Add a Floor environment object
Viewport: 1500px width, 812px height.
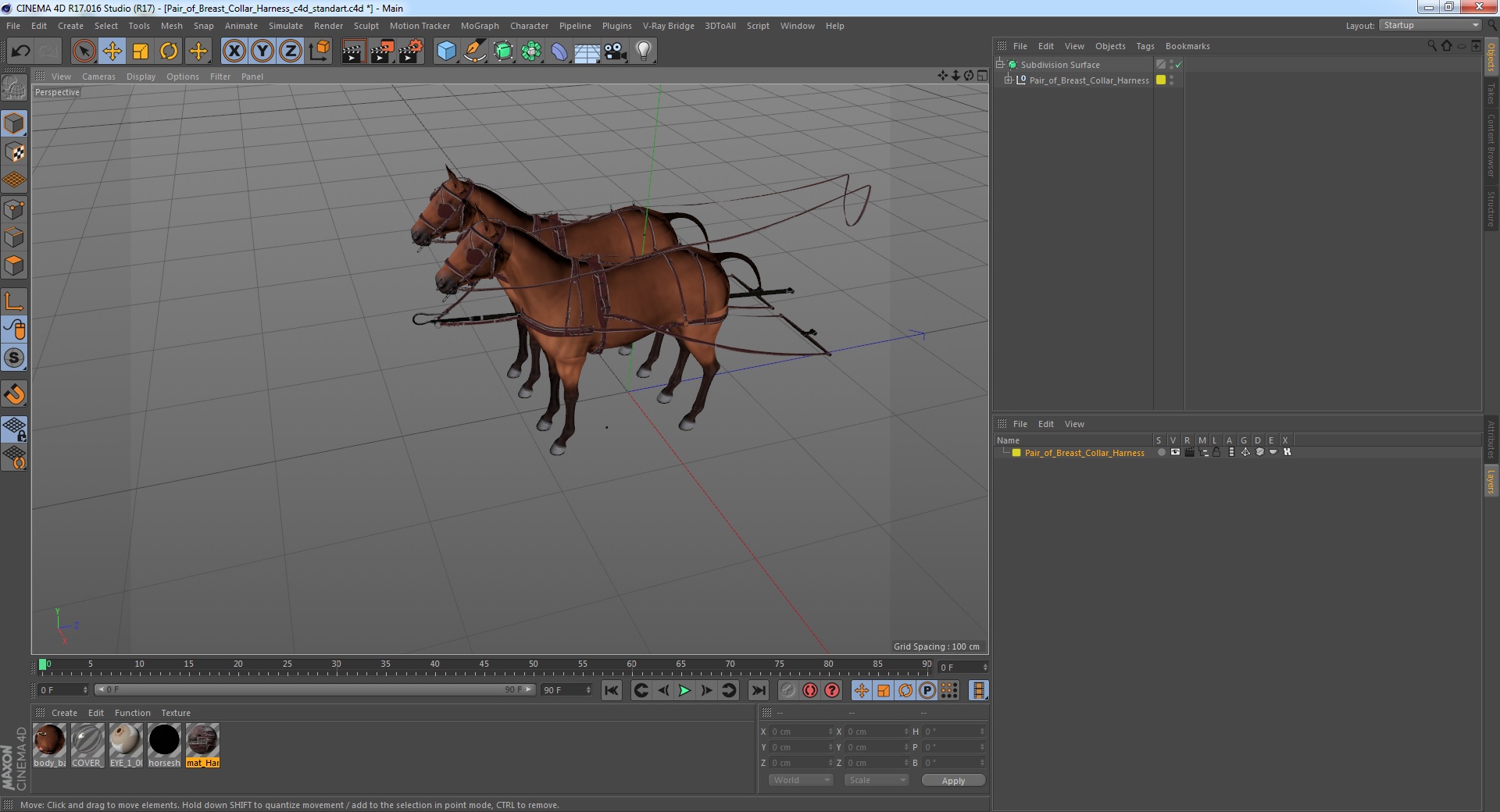pyautogui.click(x=587, y=52)
